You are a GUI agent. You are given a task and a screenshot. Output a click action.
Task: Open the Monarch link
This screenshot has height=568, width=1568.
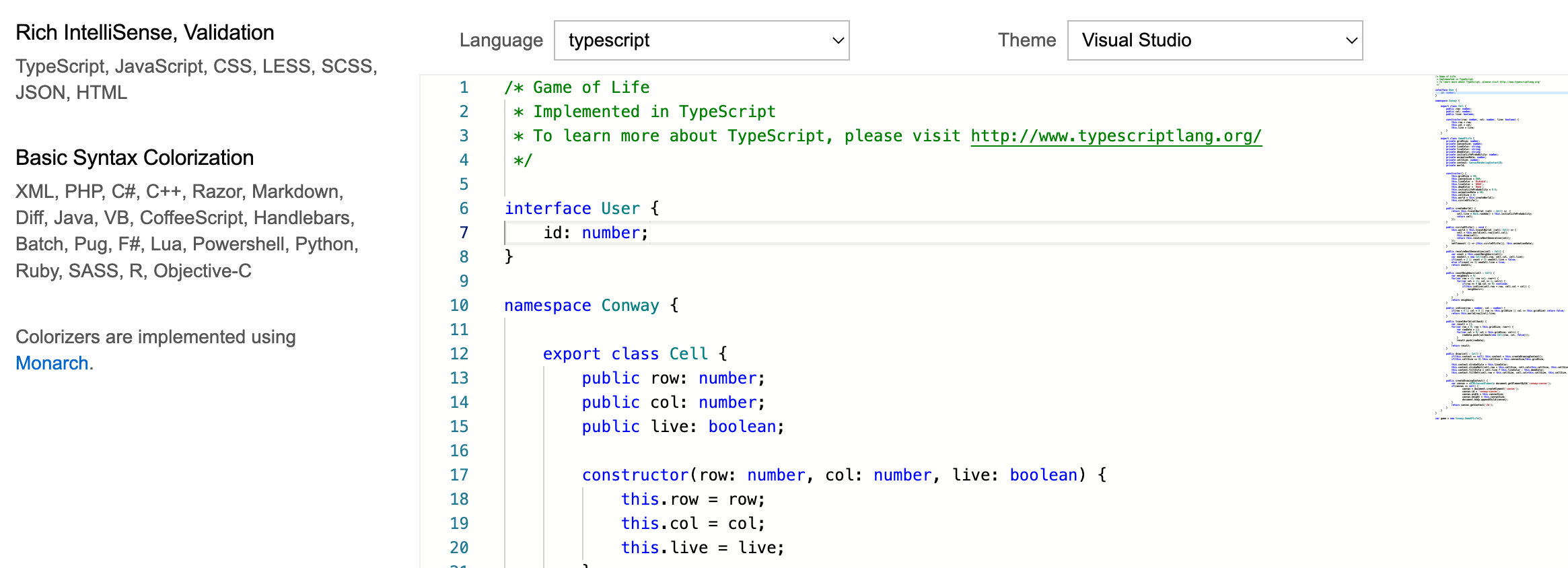point(52,363)
